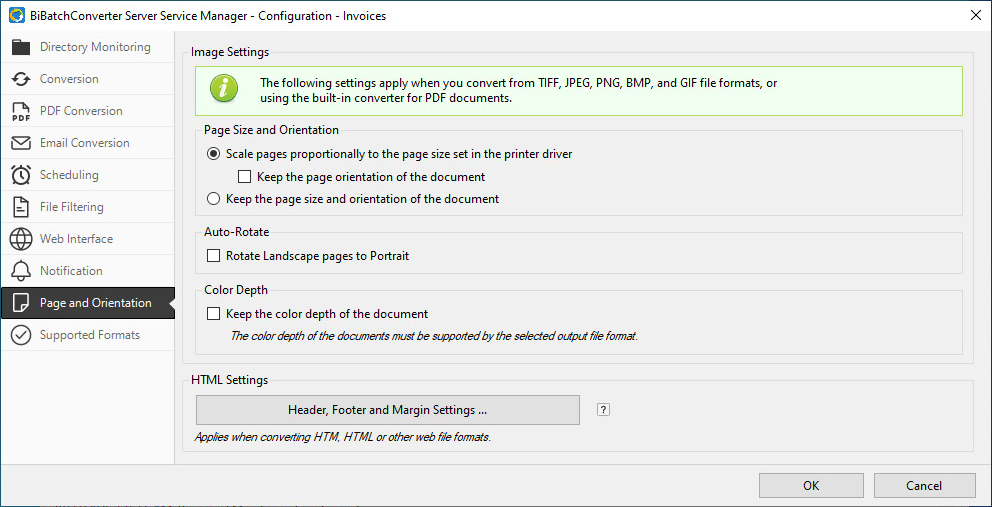Close the Configuration dialog window
The width and height of the screenshot is (992, 507).
[x=975, y=15]
